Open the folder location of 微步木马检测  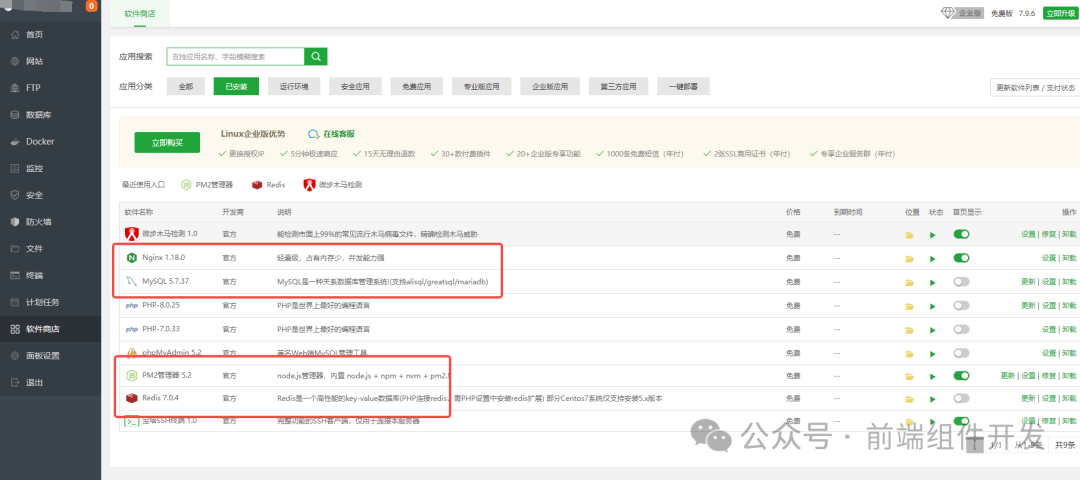point(909,236)
